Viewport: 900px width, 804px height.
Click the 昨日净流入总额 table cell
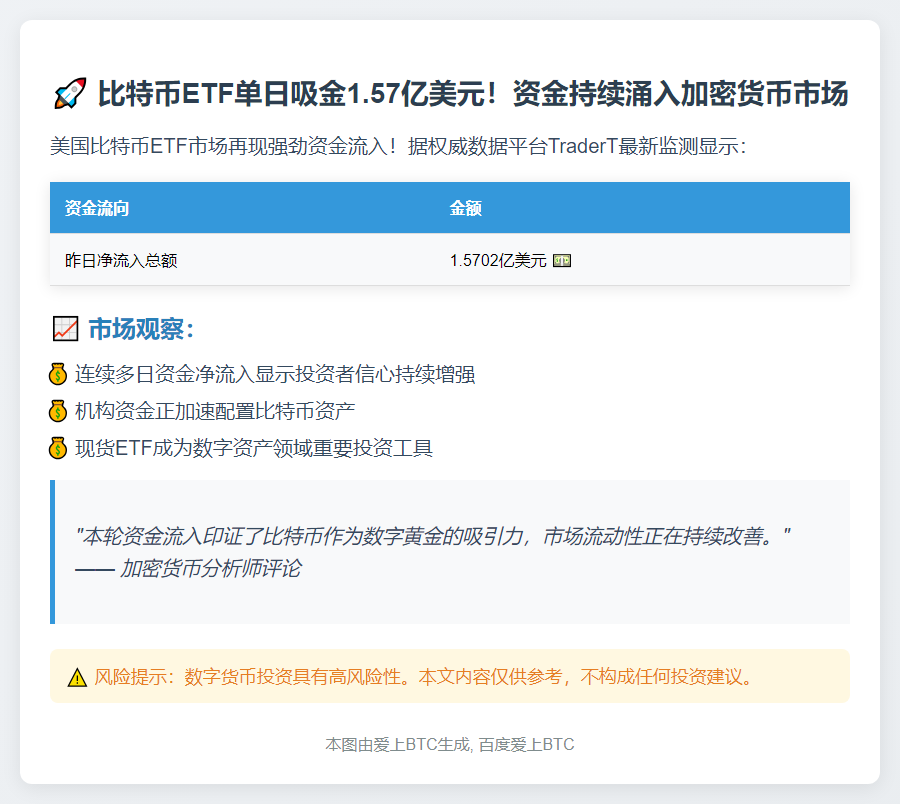121,261
